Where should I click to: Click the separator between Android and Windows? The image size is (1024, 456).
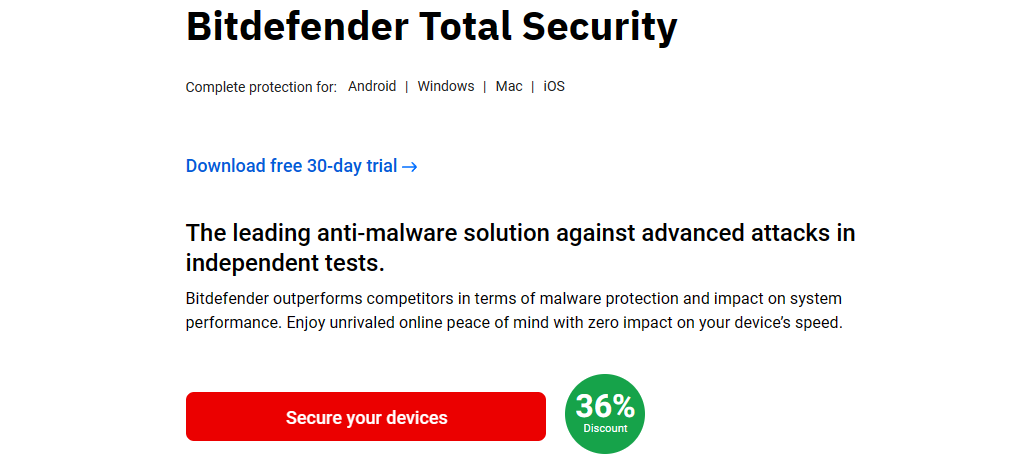point(407,87)
